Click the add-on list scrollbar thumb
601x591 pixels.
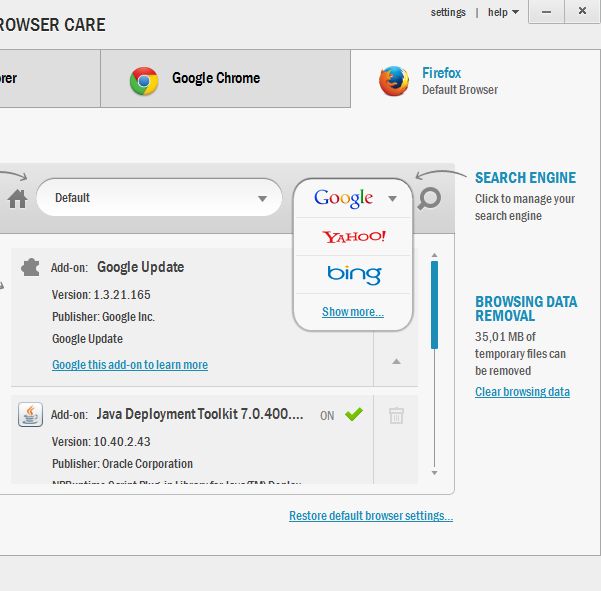[434, 305]
